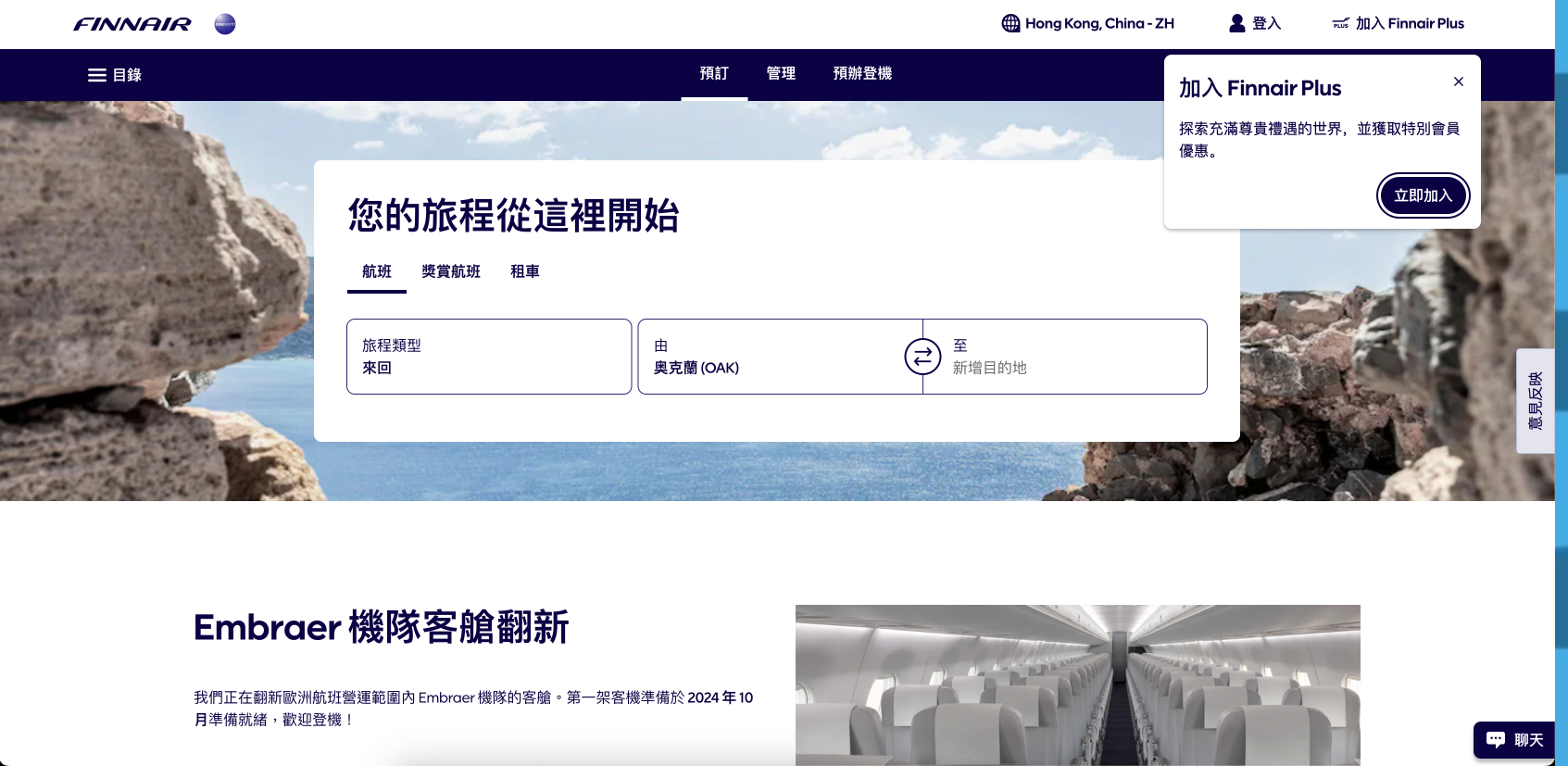
Task: Click the 您的旅程從這裡開始 heading
Action: click(514, 215)
